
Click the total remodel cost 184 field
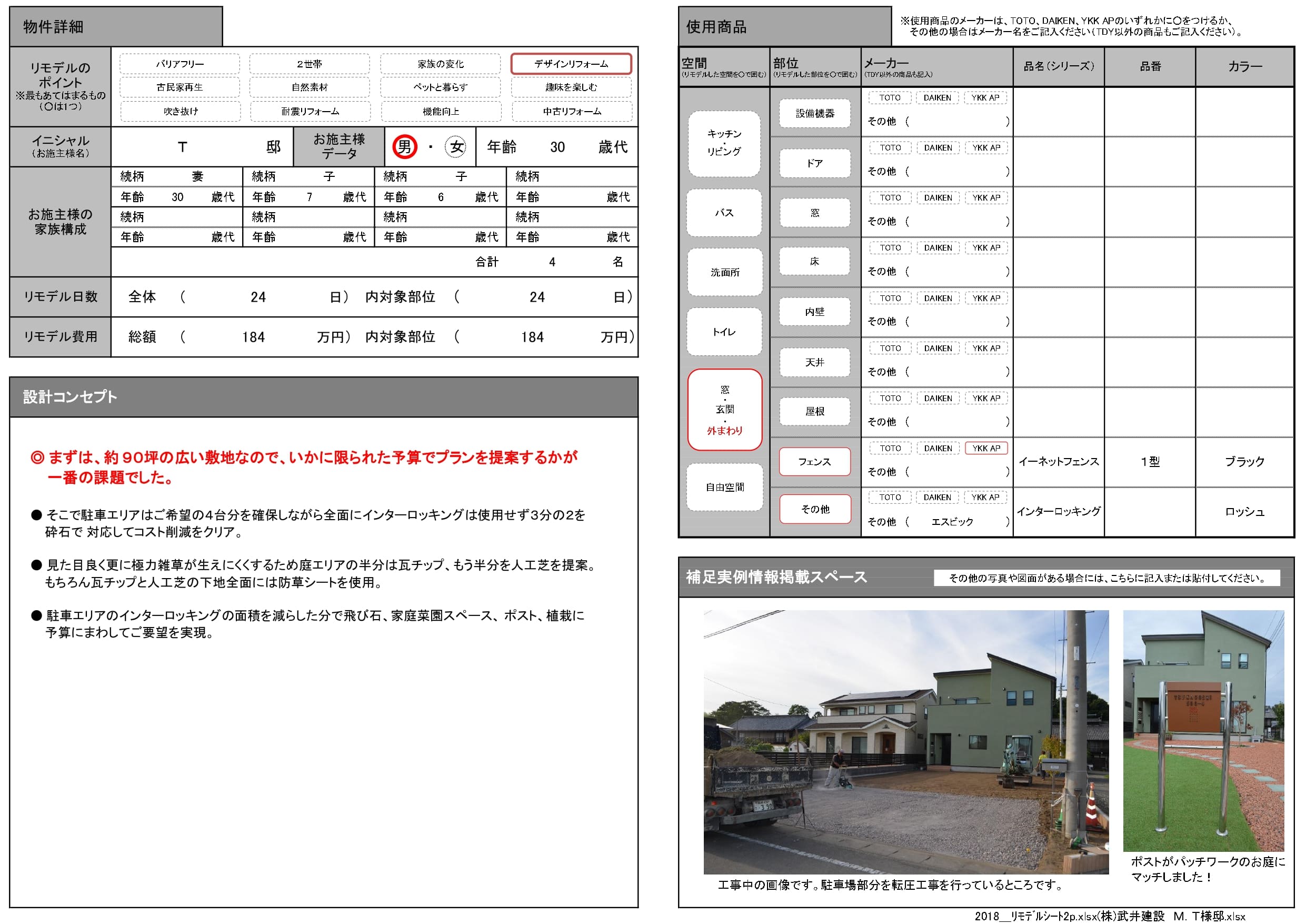[253, 337]
